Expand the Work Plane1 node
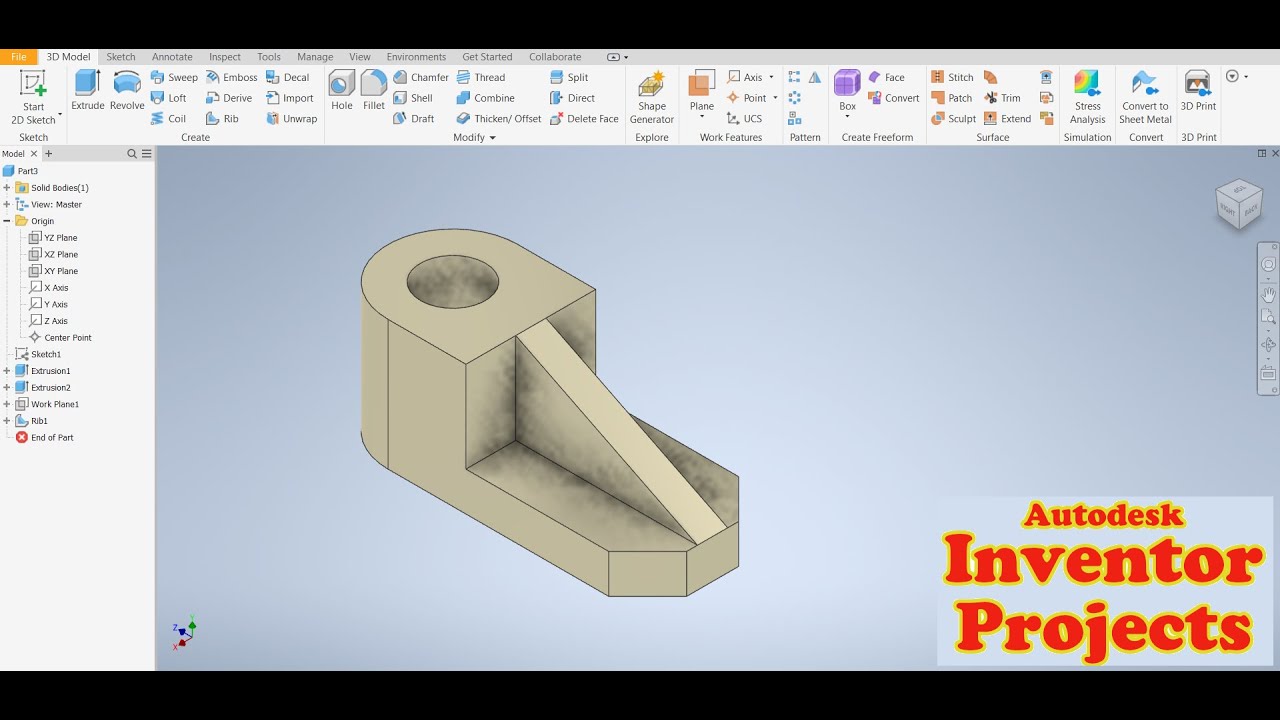Viewport: 1280px width, 720px height. 7,404
